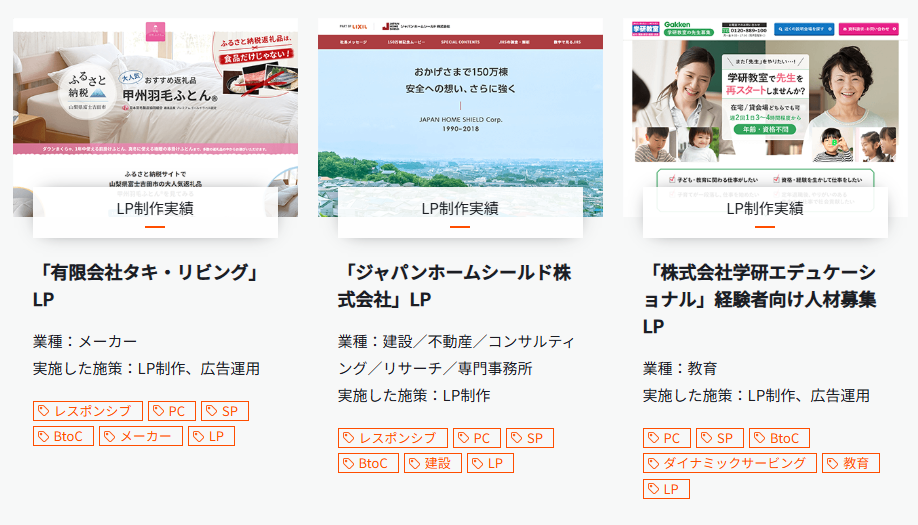Click the PC tag in the second card
Image resolution: width=918 pixels, height=525 pixels.
point(477,438)
